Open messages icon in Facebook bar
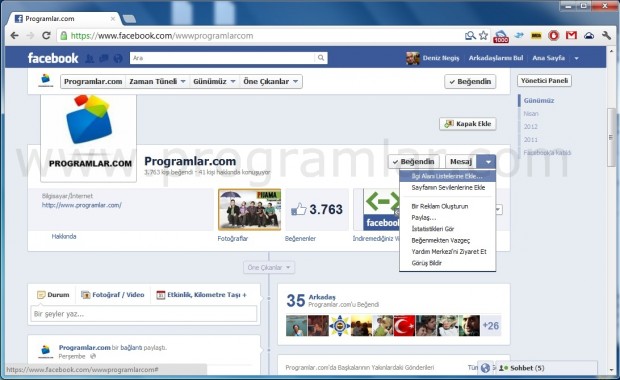 (104, 59)
